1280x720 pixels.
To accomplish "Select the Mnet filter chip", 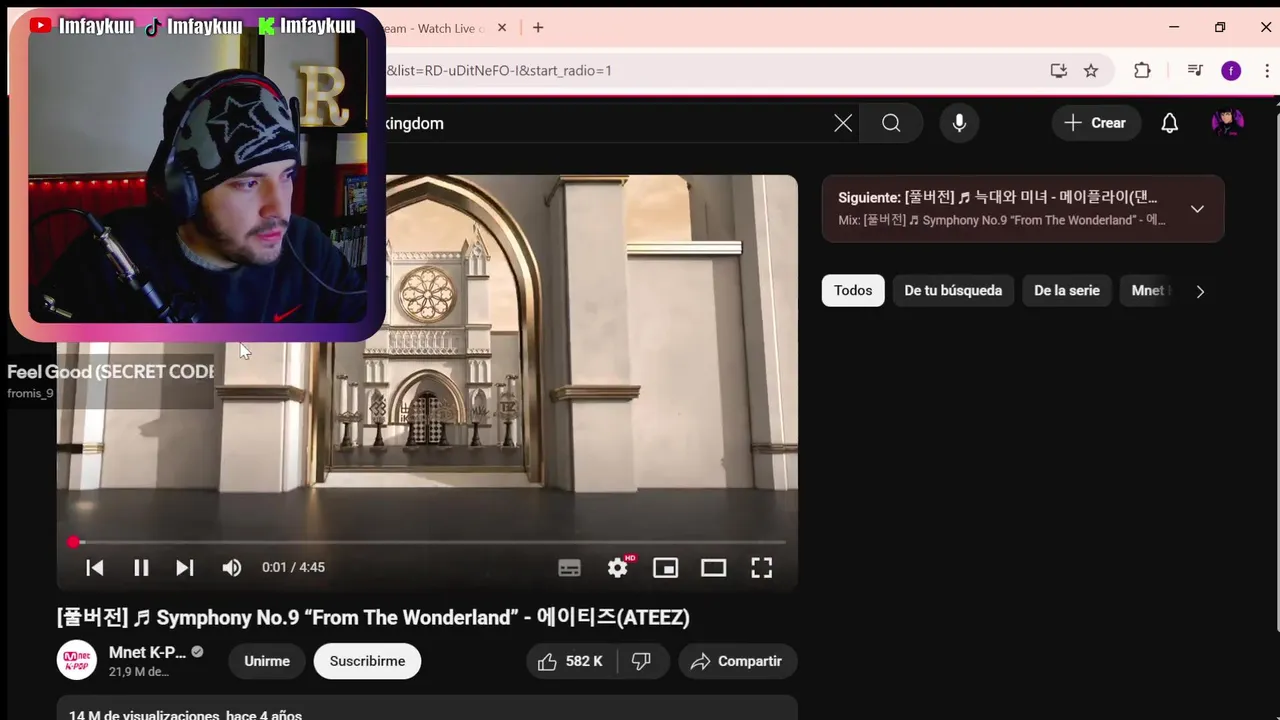I will 1148,291.
